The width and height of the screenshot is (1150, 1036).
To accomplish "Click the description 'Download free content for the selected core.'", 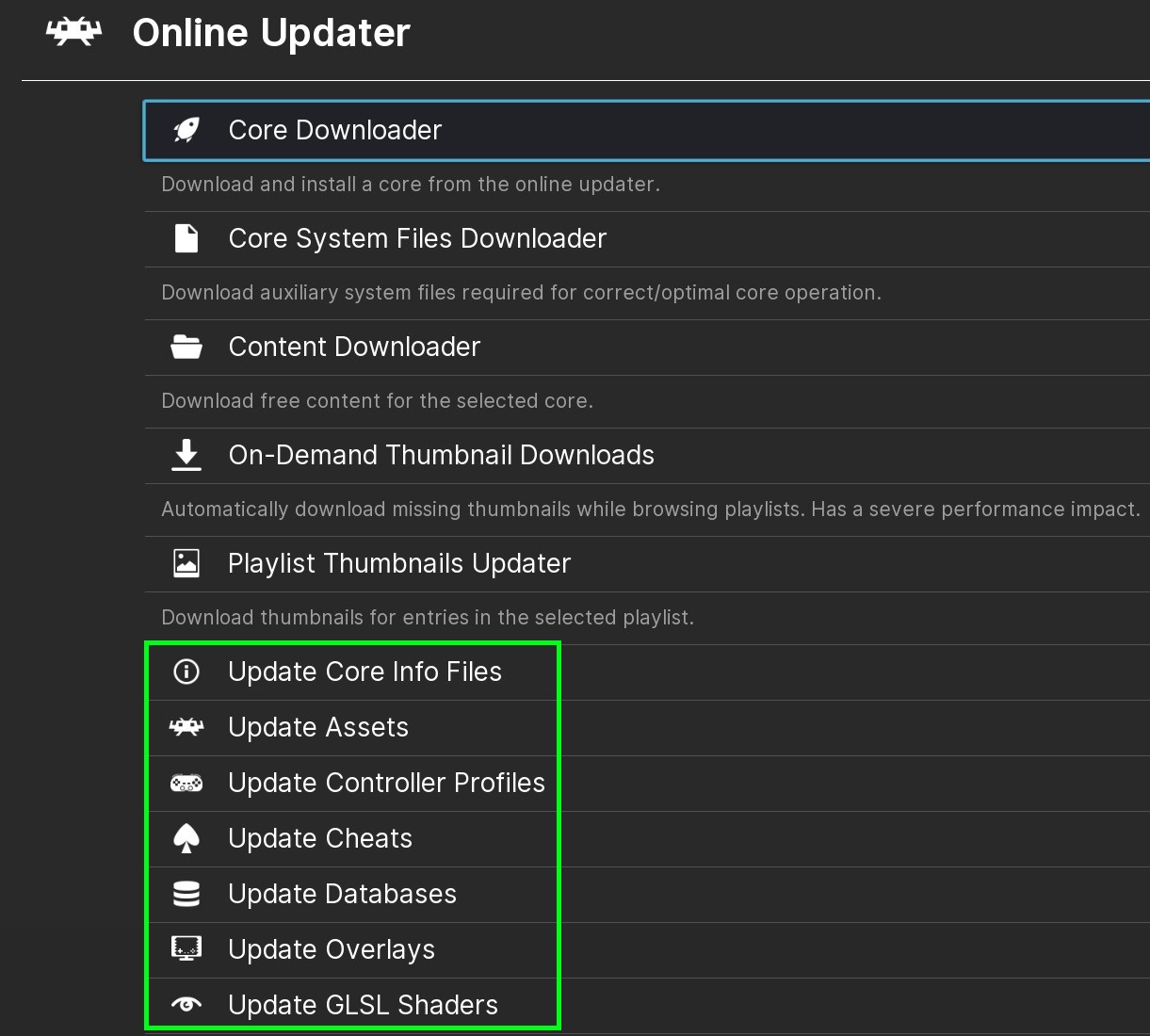I will tap(378, 401).
